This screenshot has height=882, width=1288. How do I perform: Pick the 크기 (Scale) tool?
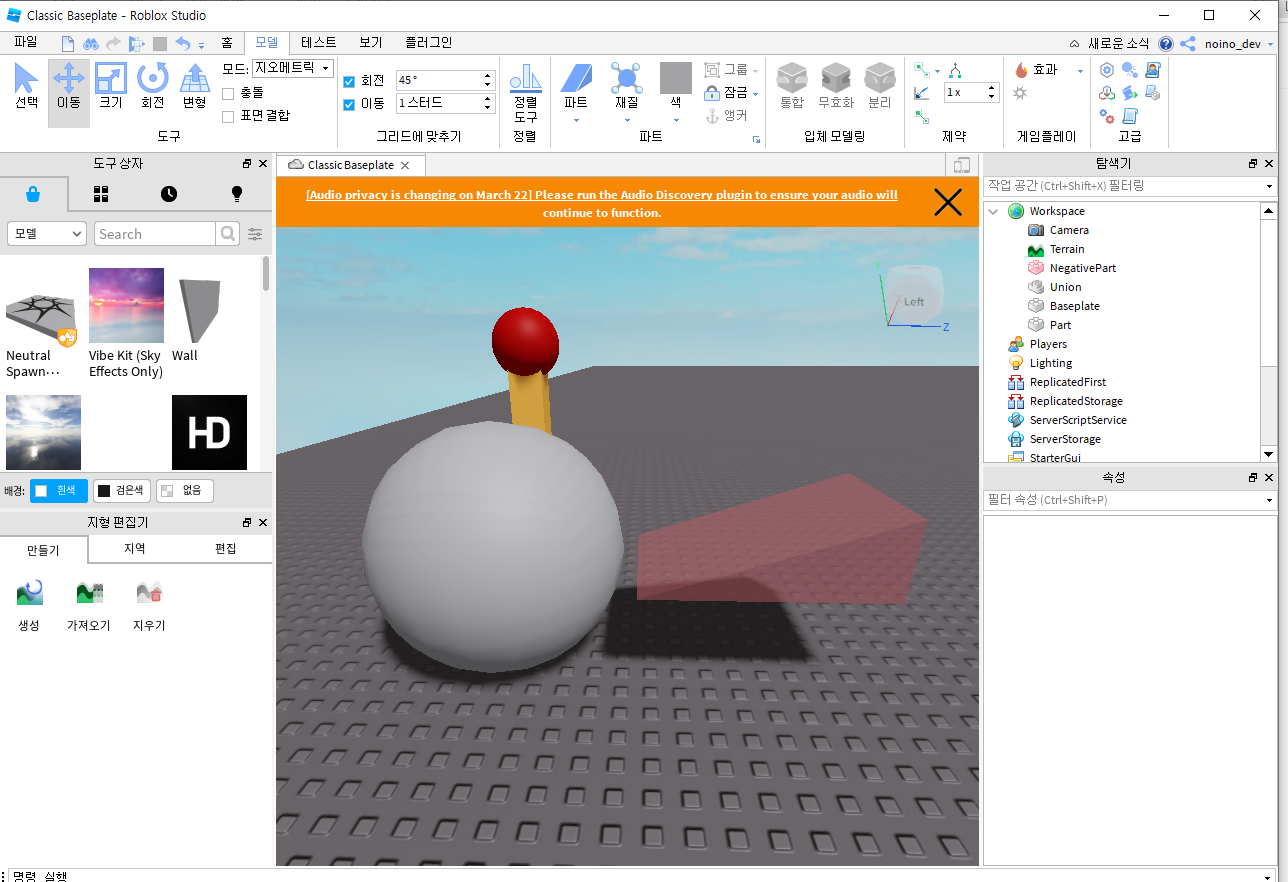click(110, 87)
